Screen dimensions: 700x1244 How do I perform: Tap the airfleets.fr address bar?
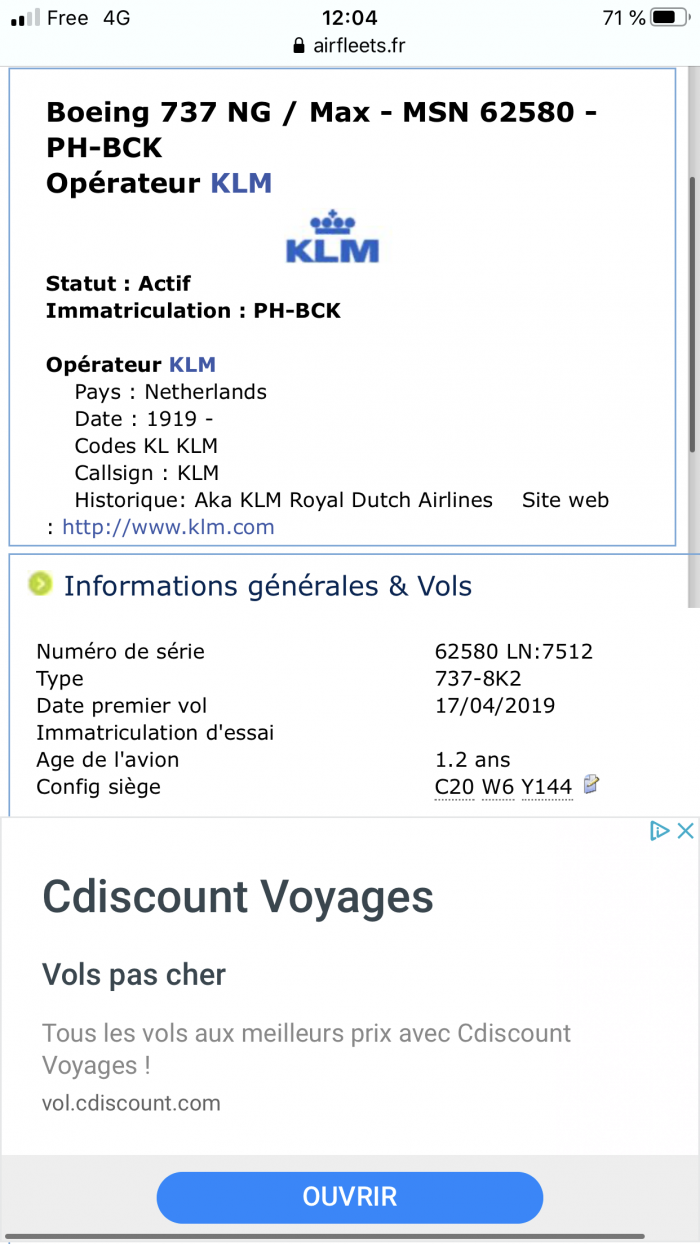click(350, 46)
